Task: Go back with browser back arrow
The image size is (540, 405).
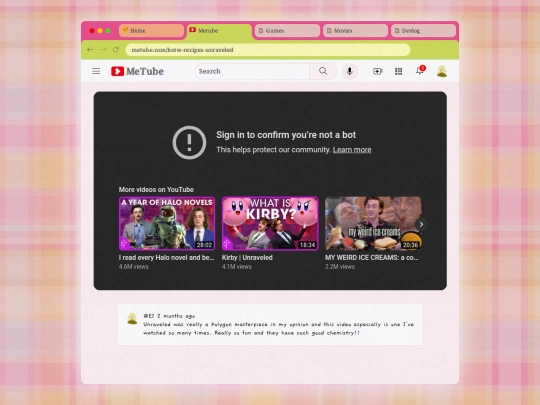Action: pos(90,50)
